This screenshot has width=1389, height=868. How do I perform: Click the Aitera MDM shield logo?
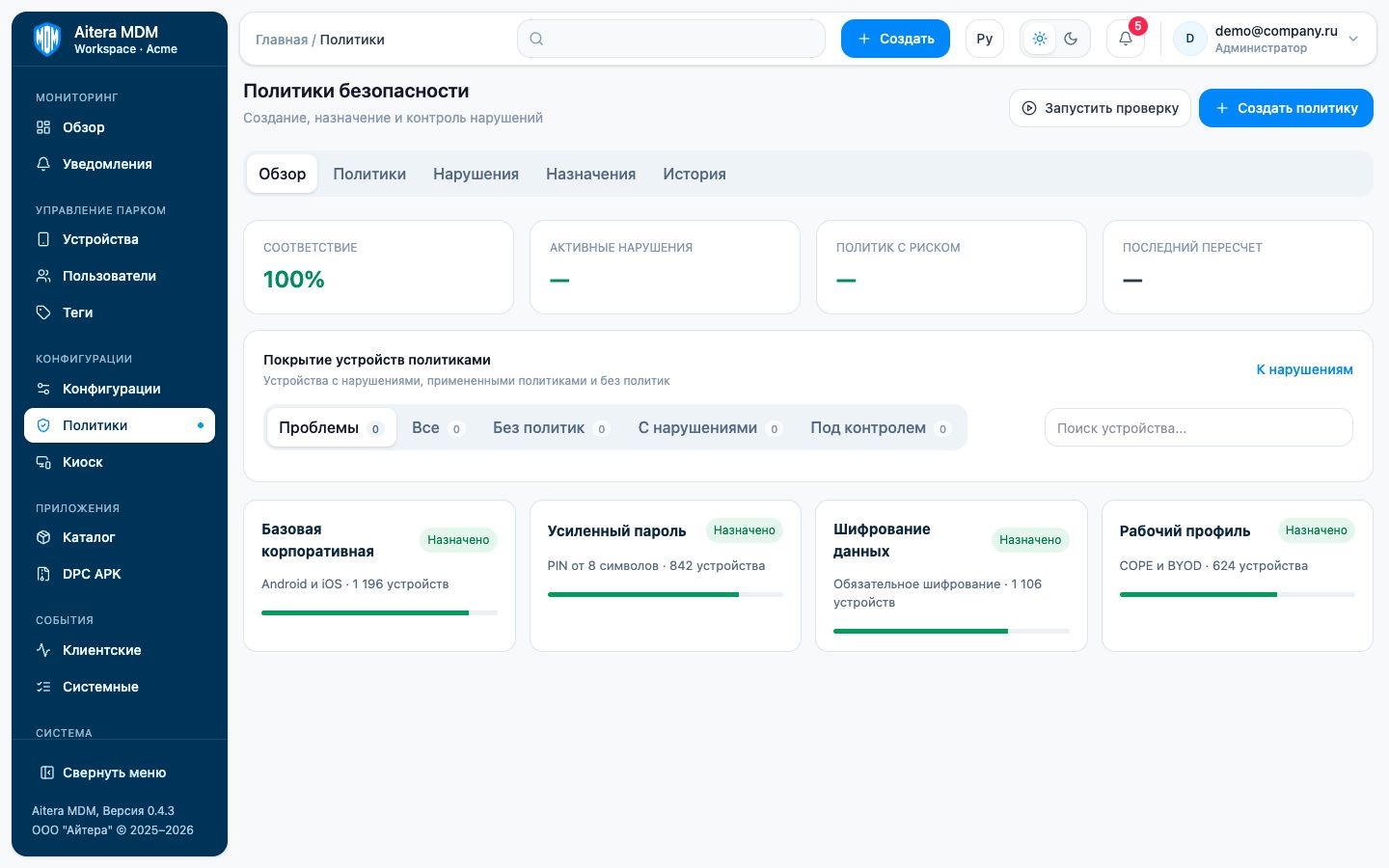(47, 40)
